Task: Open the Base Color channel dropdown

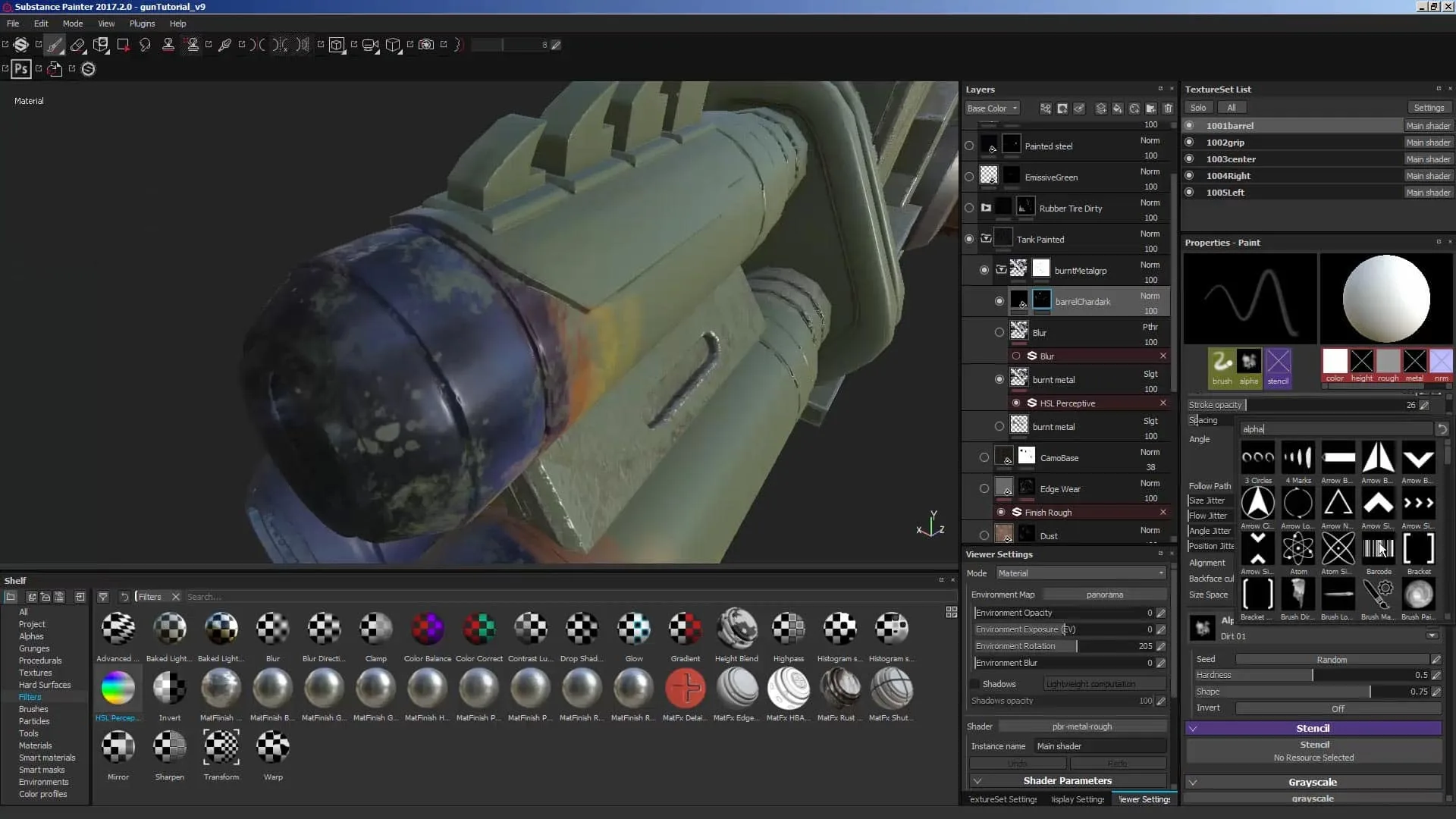Action: pyautogui.click(x=992, y=108)
